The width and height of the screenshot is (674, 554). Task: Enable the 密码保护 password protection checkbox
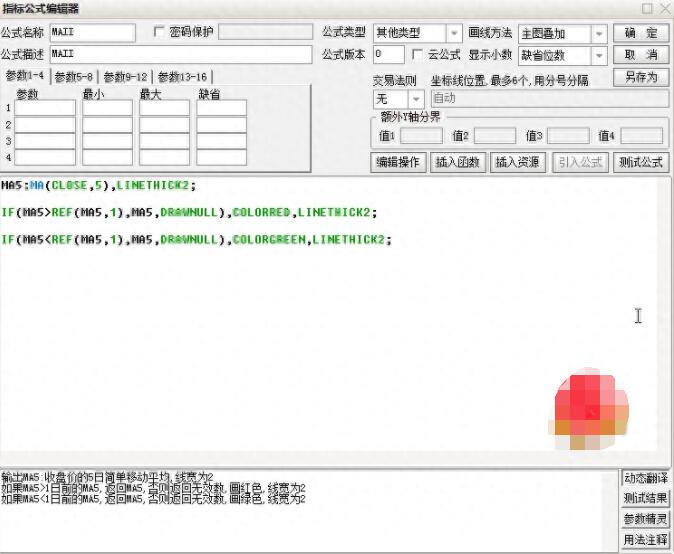(x=159, y=32)
